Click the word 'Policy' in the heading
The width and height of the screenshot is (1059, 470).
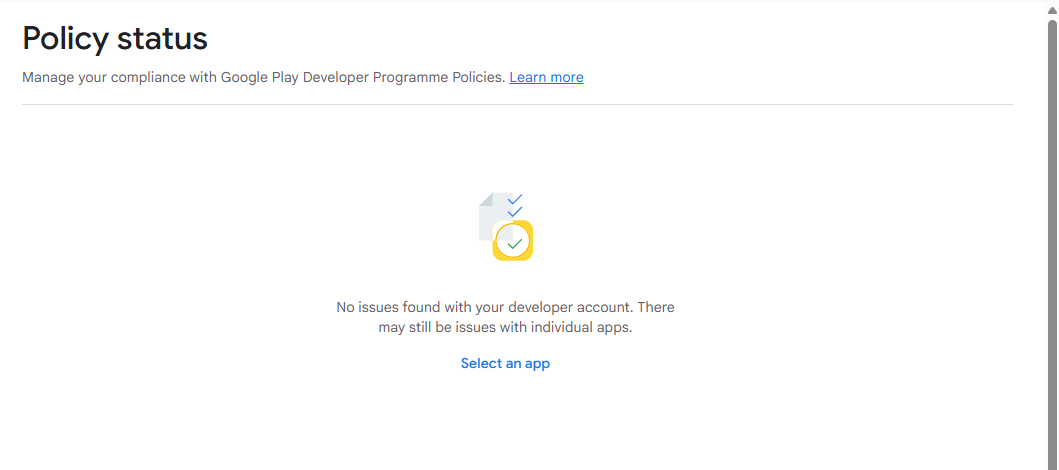coord(65,38)
